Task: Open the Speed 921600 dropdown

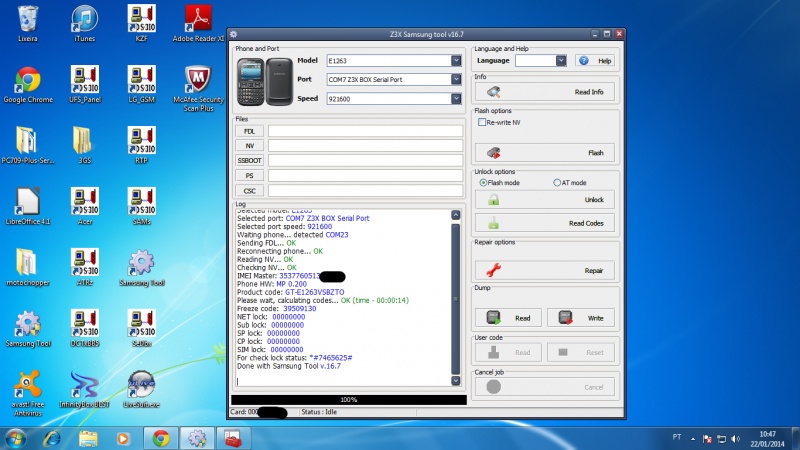Action: pos(456,99)
